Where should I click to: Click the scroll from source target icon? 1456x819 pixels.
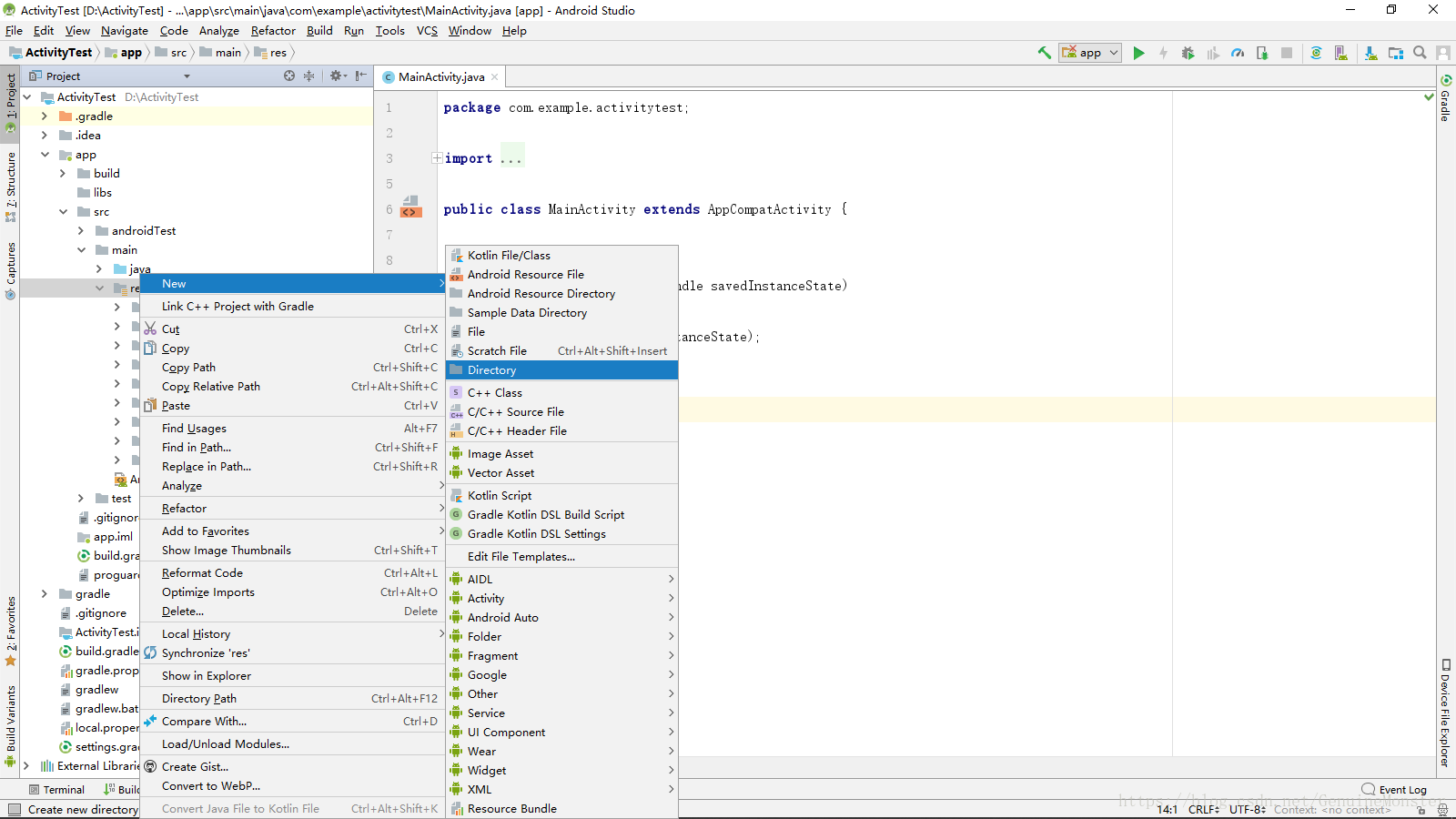[289, 76]
